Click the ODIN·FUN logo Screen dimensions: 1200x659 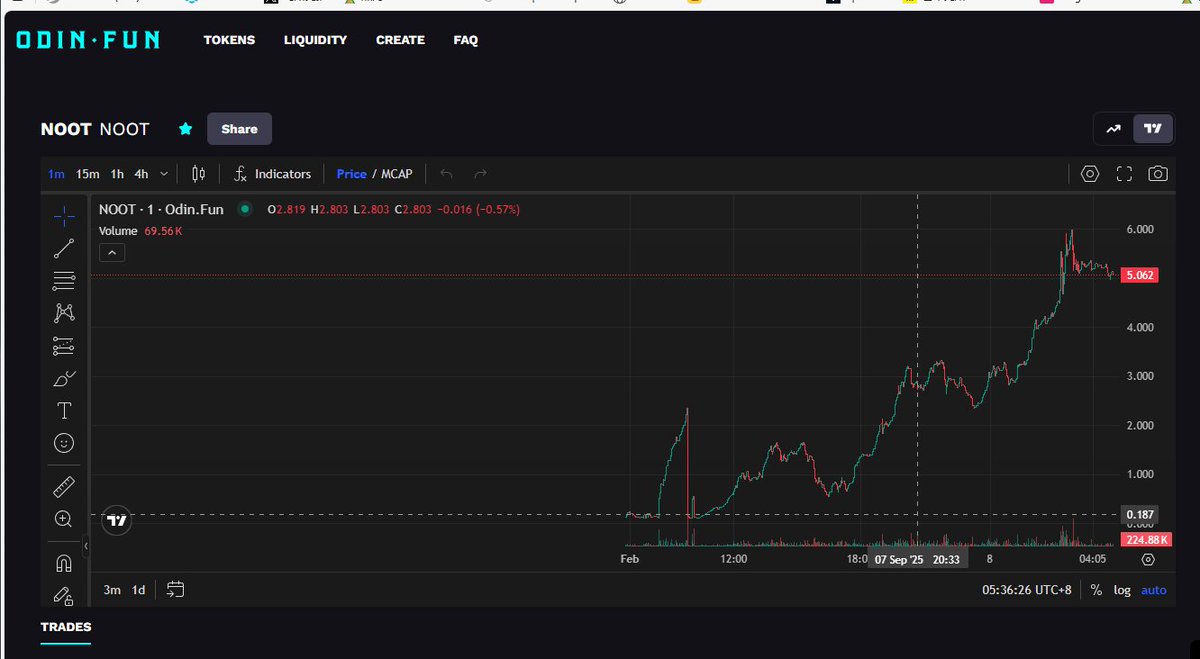coord(88,40)
